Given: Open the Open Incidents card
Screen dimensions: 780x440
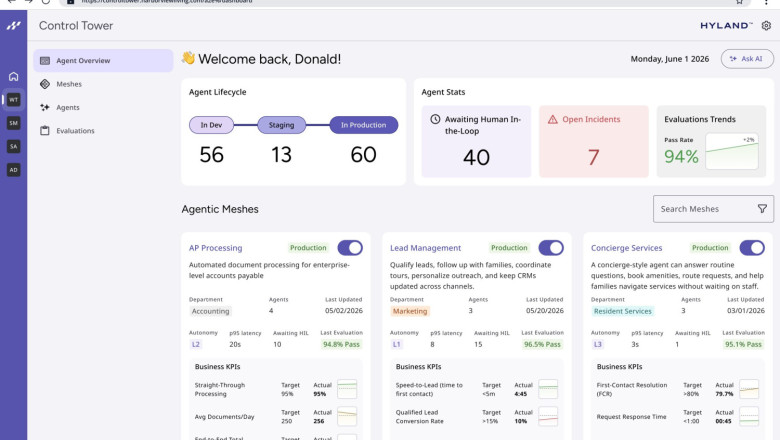Looking at the screenshot, I should pyautogui.click(x=594, y=141).
